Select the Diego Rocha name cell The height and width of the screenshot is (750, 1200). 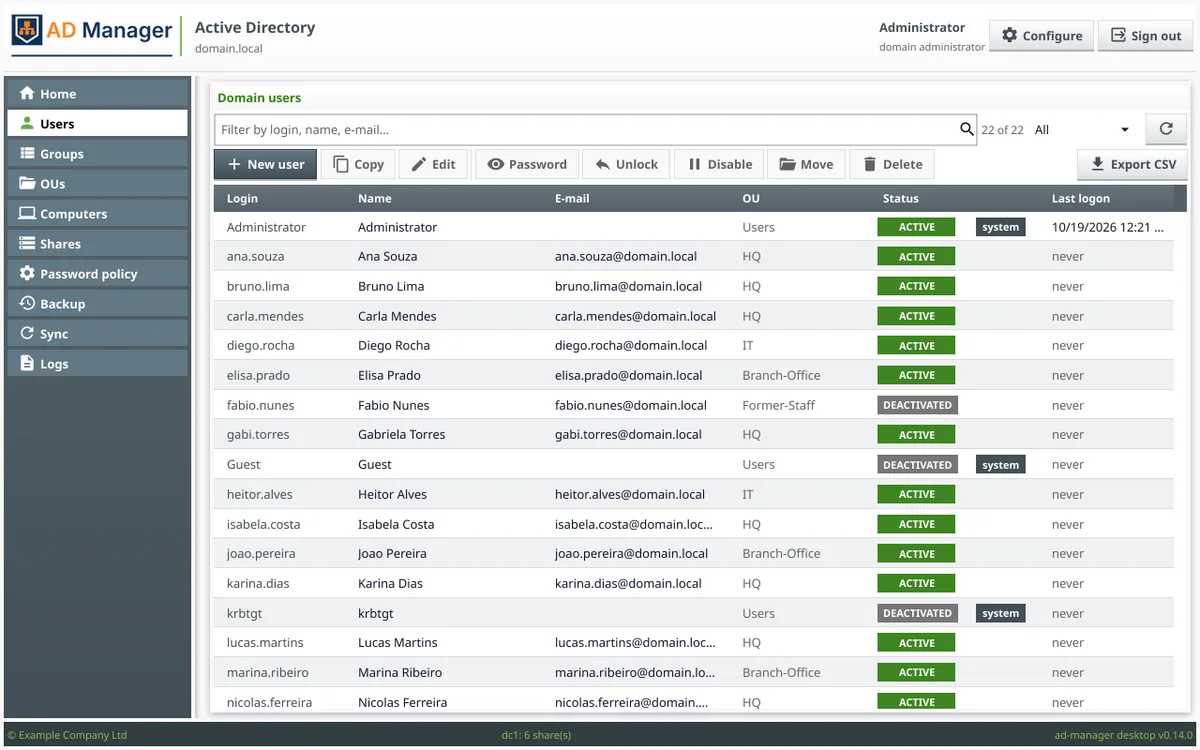click(394, 345)
